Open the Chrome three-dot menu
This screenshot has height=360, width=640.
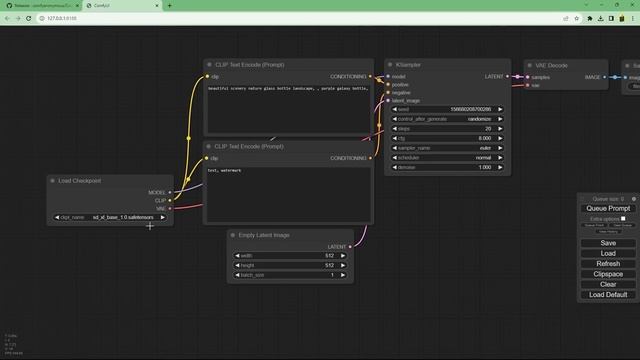pyautogui.click(x=633, y=18)
